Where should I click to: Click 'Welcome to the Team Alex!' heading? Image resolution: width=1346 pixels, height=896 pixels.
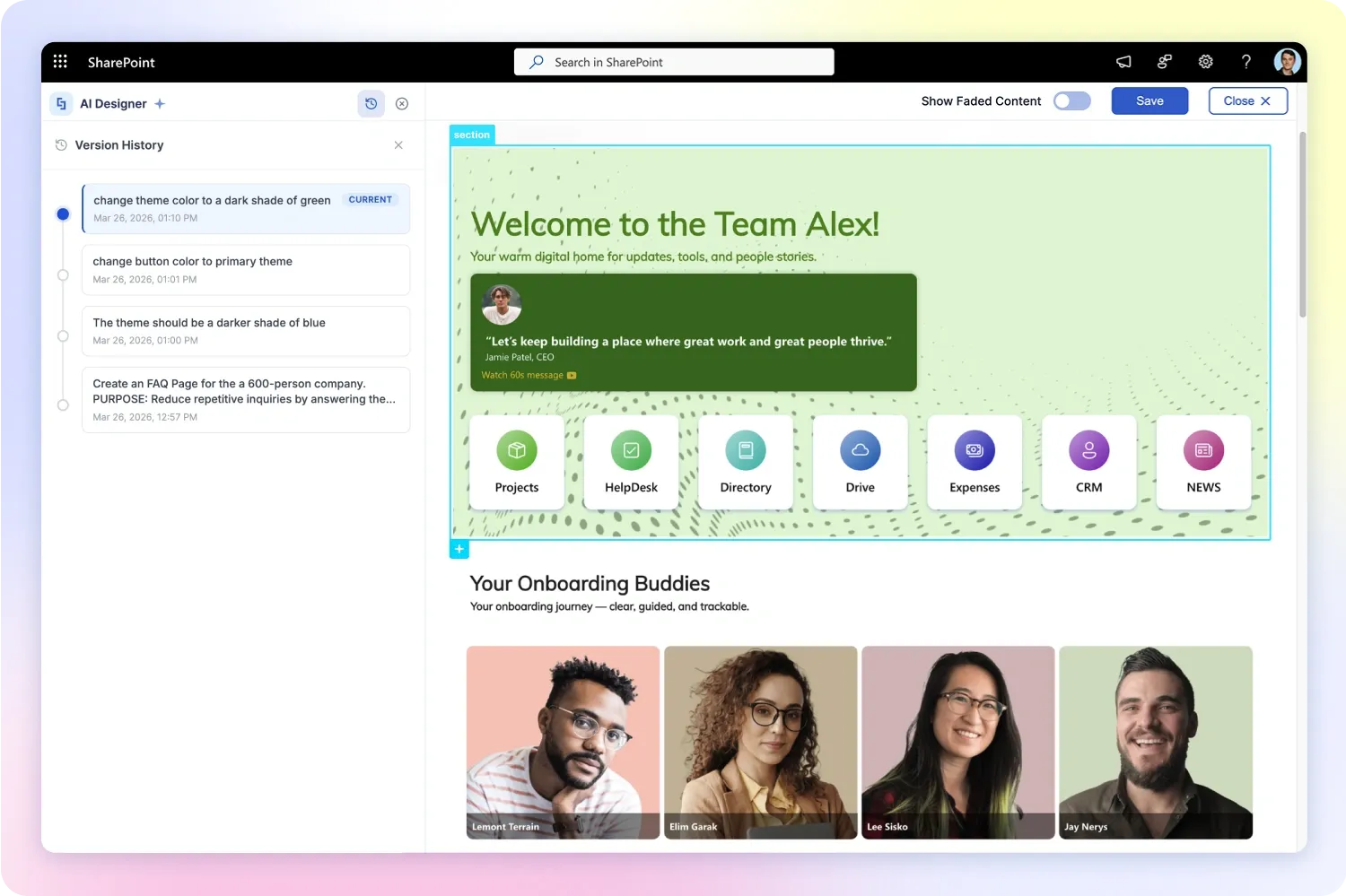675,223
